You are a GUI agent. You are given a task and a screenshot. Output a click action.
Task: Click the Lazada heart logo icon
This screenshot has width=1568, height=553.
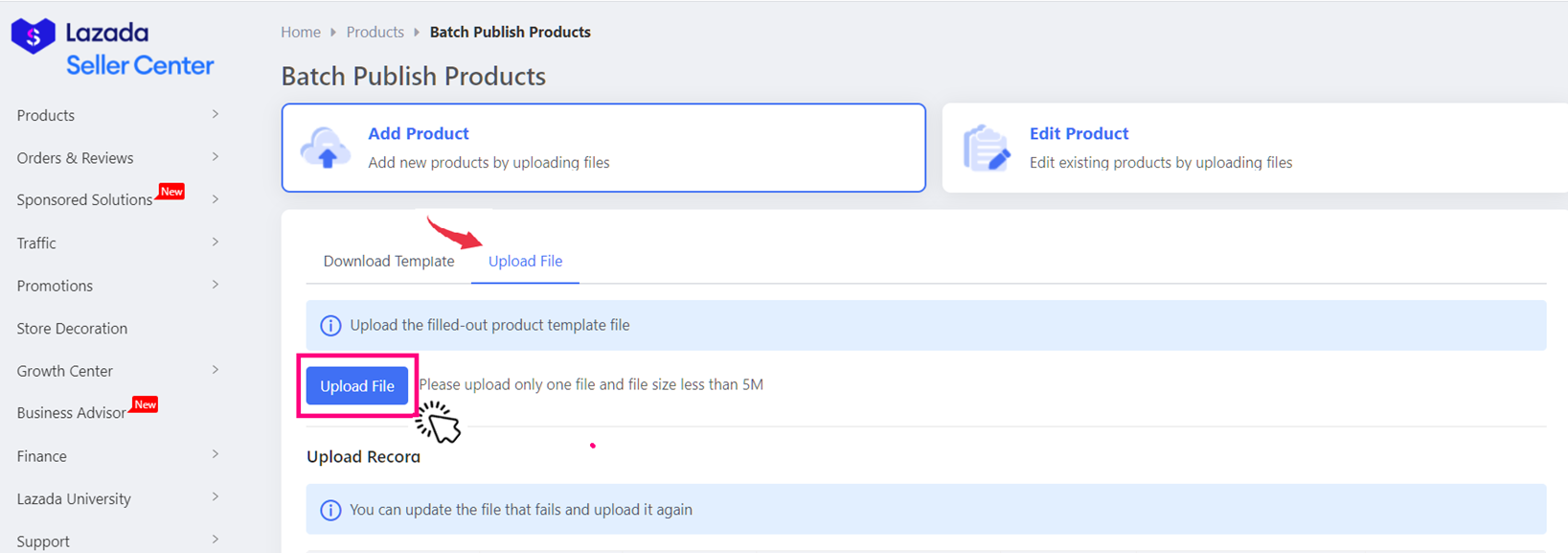33,36
